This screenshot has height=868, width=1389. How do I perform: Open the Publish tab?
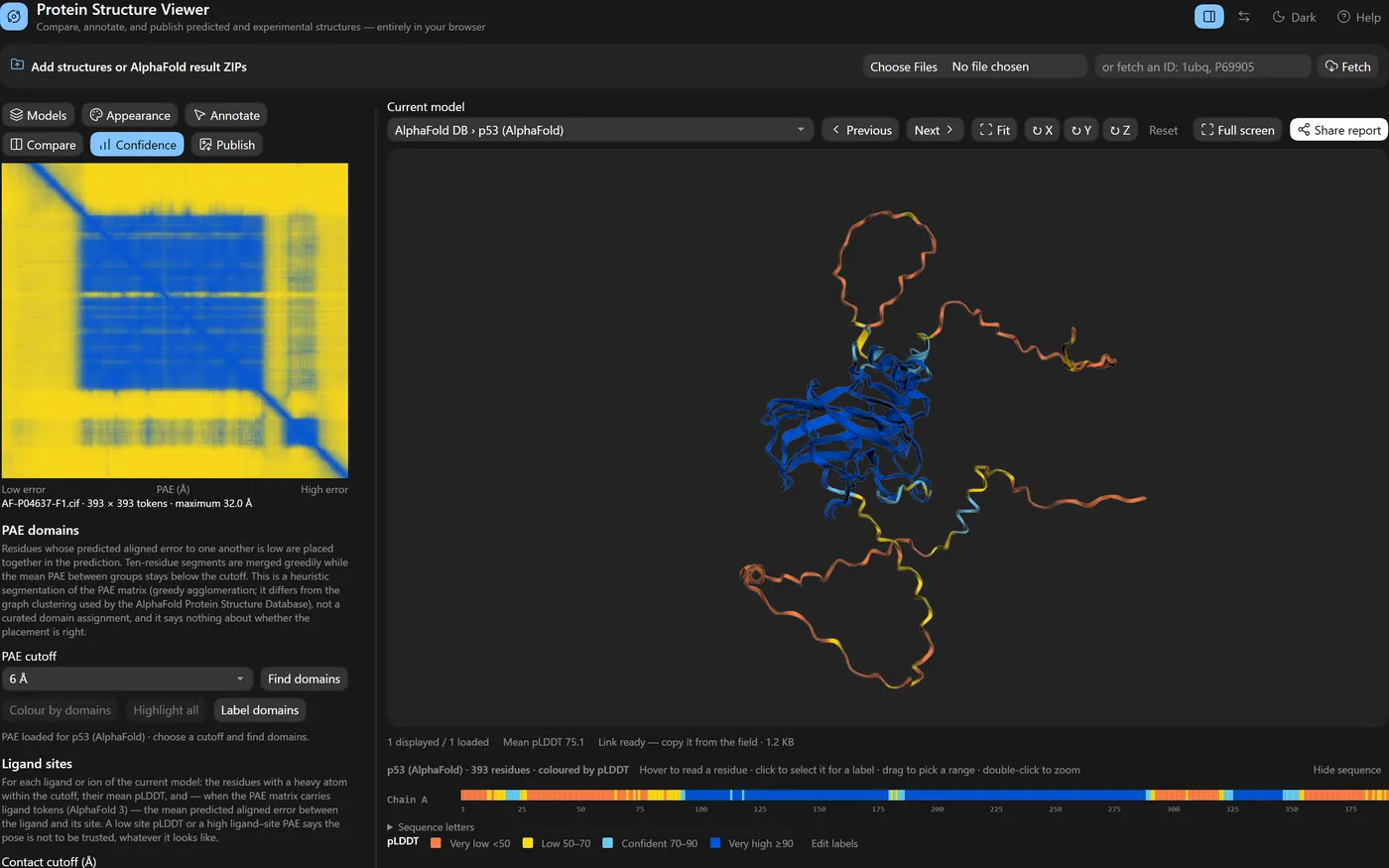click(x=227, y=145)
